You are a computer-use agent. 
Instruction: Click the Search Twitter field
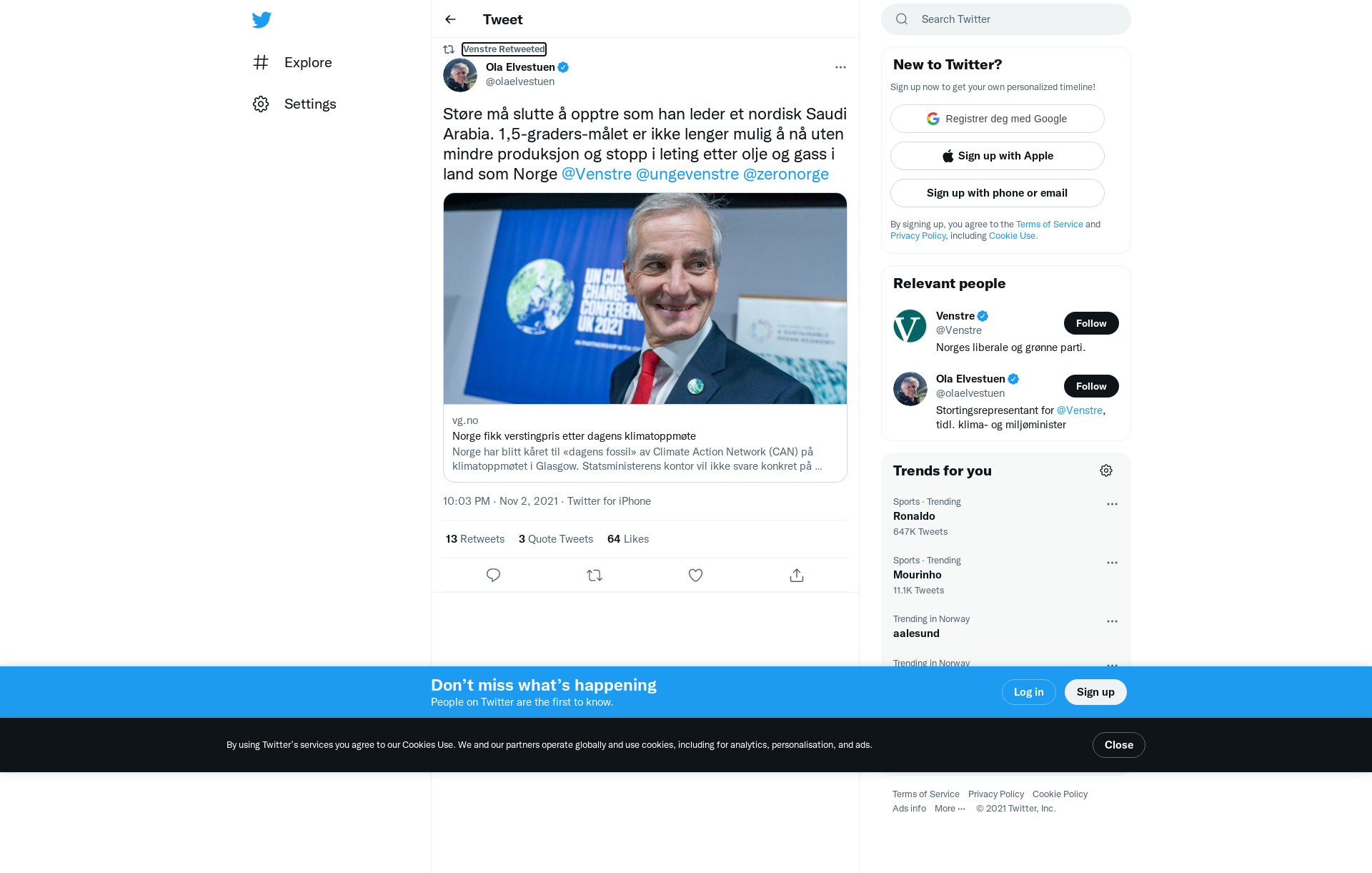1005,19
